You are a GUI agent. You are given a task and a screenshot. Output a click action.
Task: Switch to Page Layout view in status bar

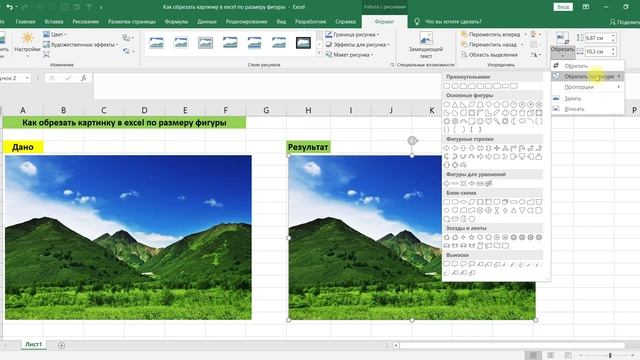click(x=550, y=356)
